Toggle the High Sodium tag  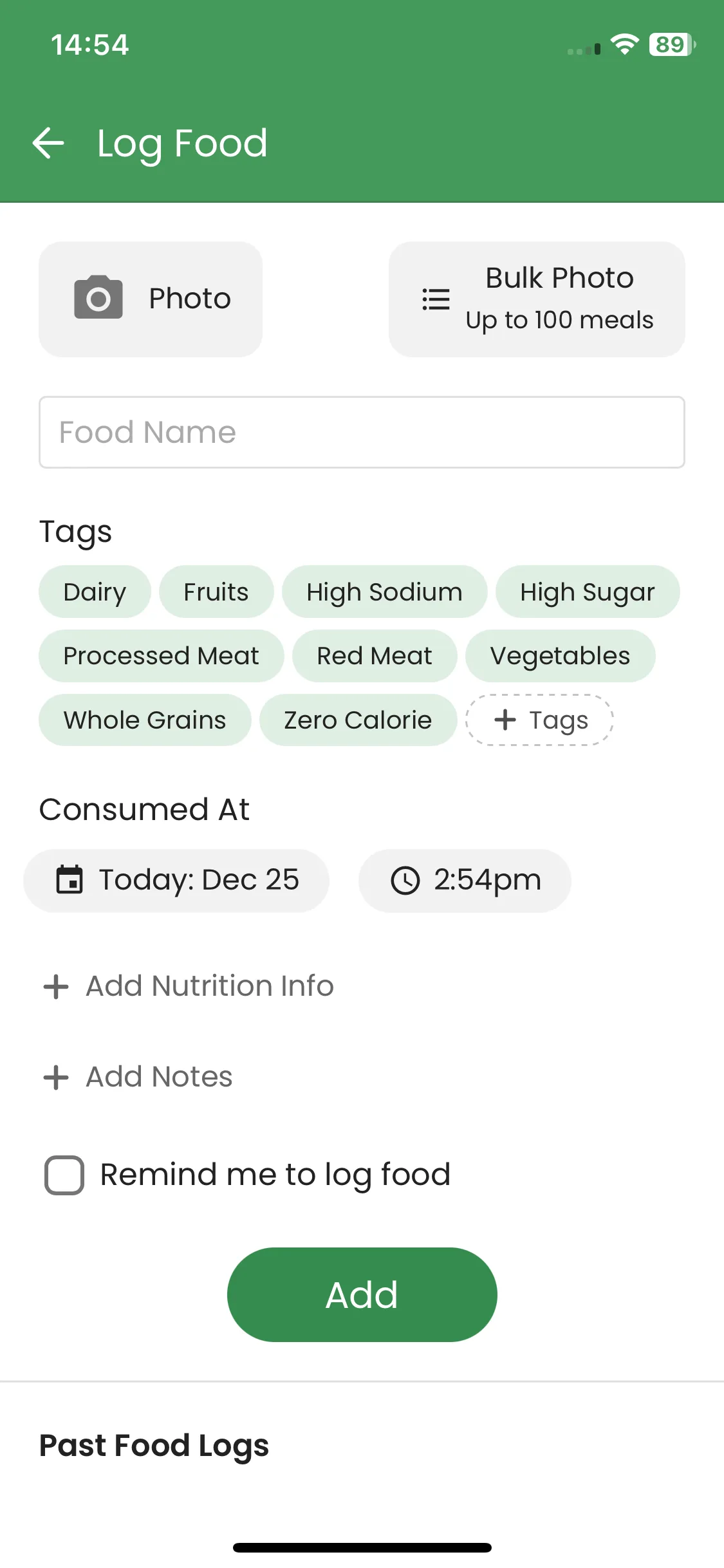(384, 592)
